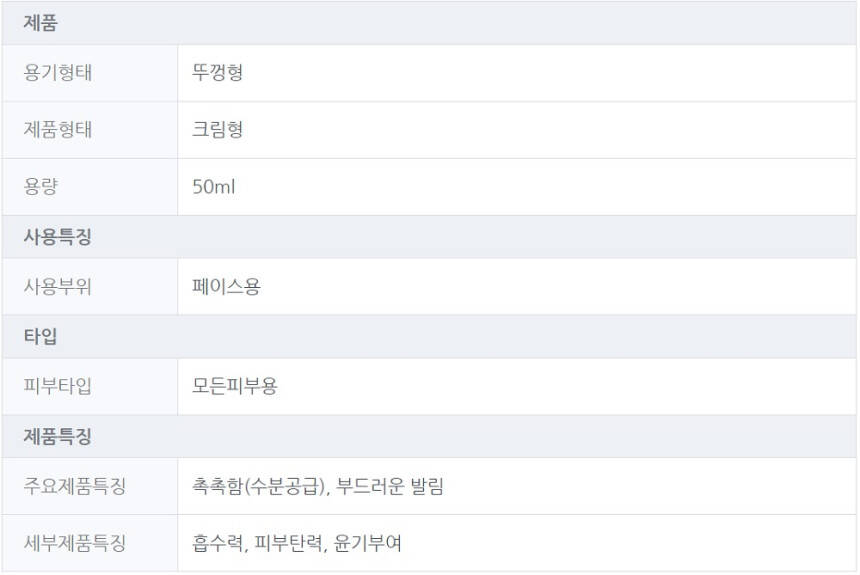This screenshot has height=575, width=860.
Task: Click the 제품 section header
Action: pyautogui.click(x=41, y=22)
